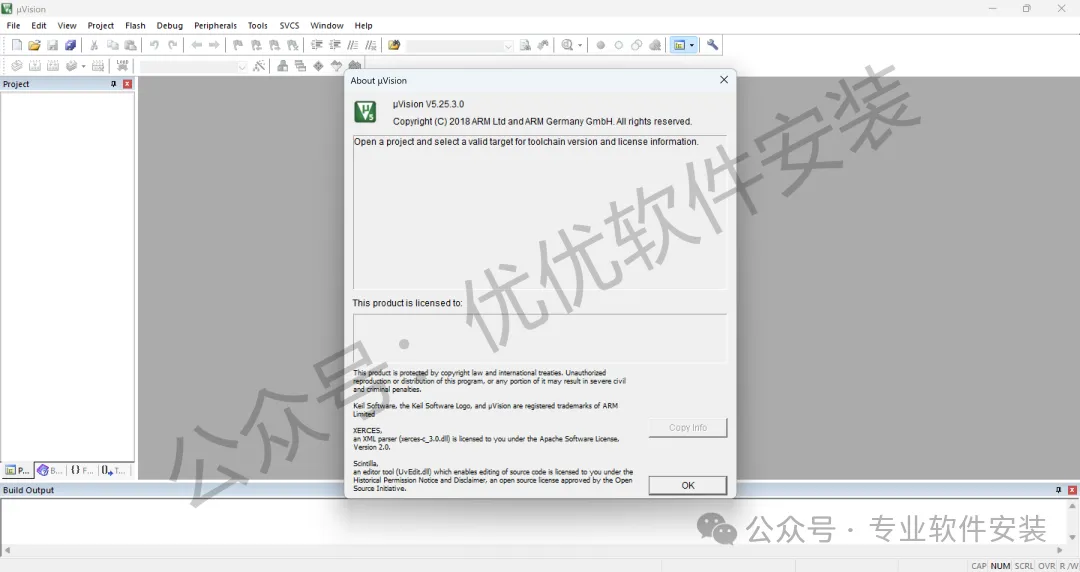Open Pack Installer icon

[354, 65]
